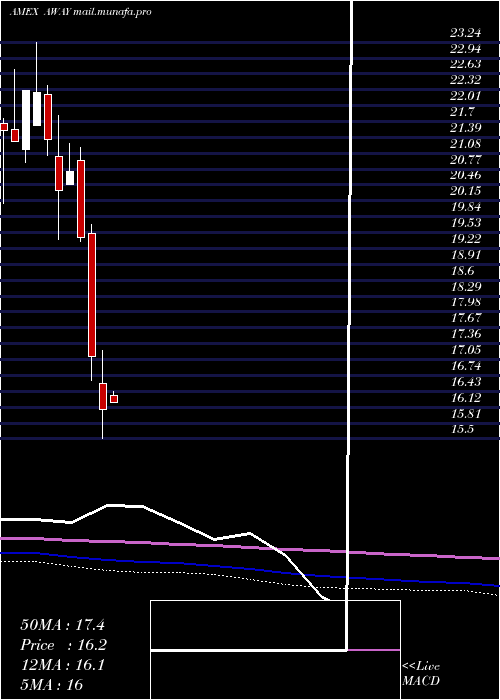Click the 22.01 price axis label
The image size is (500, 700).
(x=465, y=96)
